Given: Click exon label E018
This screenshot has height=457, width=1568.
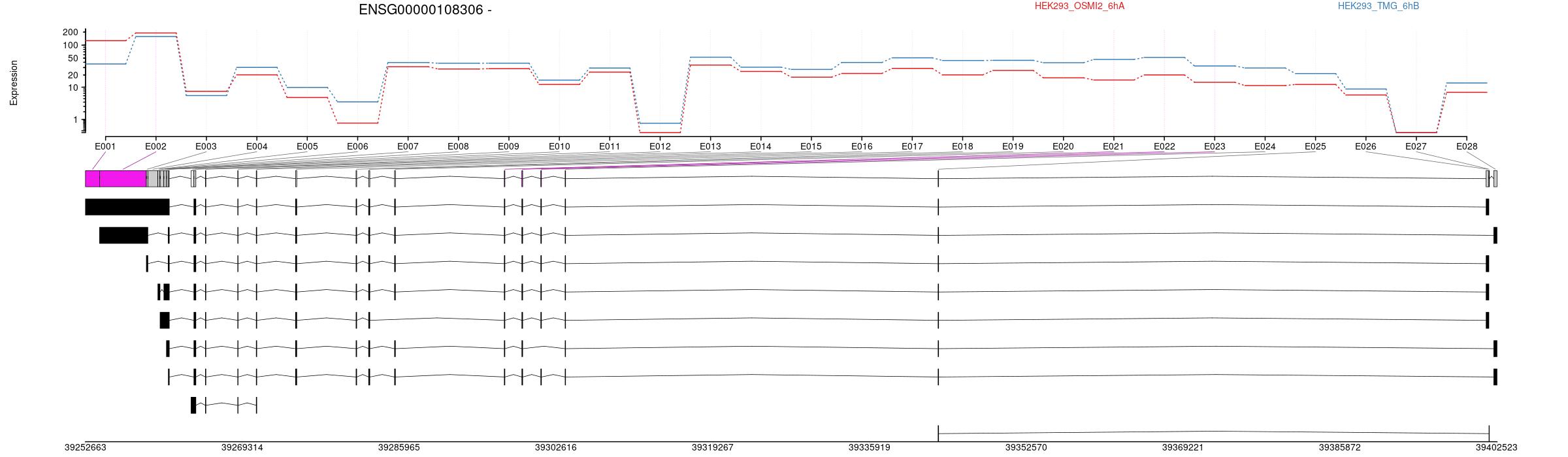Looking at the screenshot, I should pos(962,147).
